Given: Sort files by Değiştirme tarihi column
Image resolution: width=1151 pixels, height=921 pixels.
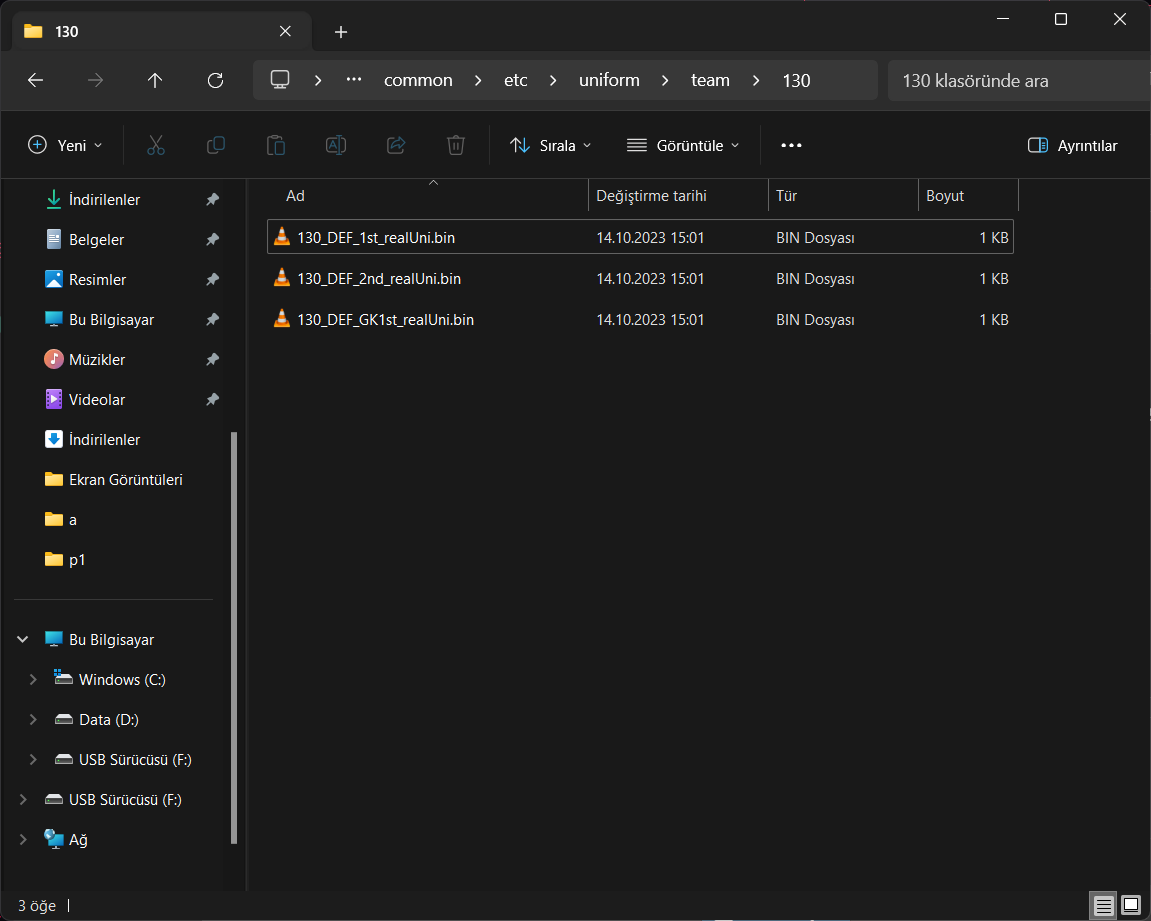Looking at the screenshot, I should pyautogui.click(x=651, y=196).
